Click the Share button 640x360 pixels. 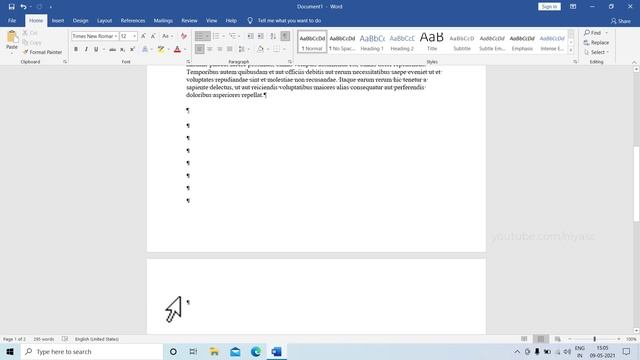click(x=620, y=21)
